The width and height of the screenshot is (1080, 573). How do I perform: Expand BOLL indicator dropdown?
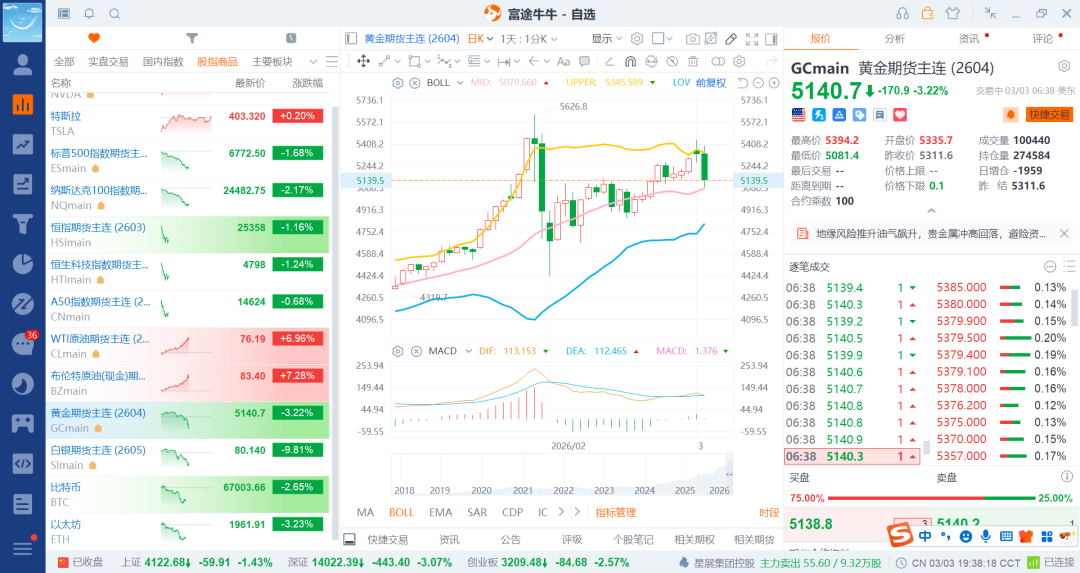tap(460, 83)
